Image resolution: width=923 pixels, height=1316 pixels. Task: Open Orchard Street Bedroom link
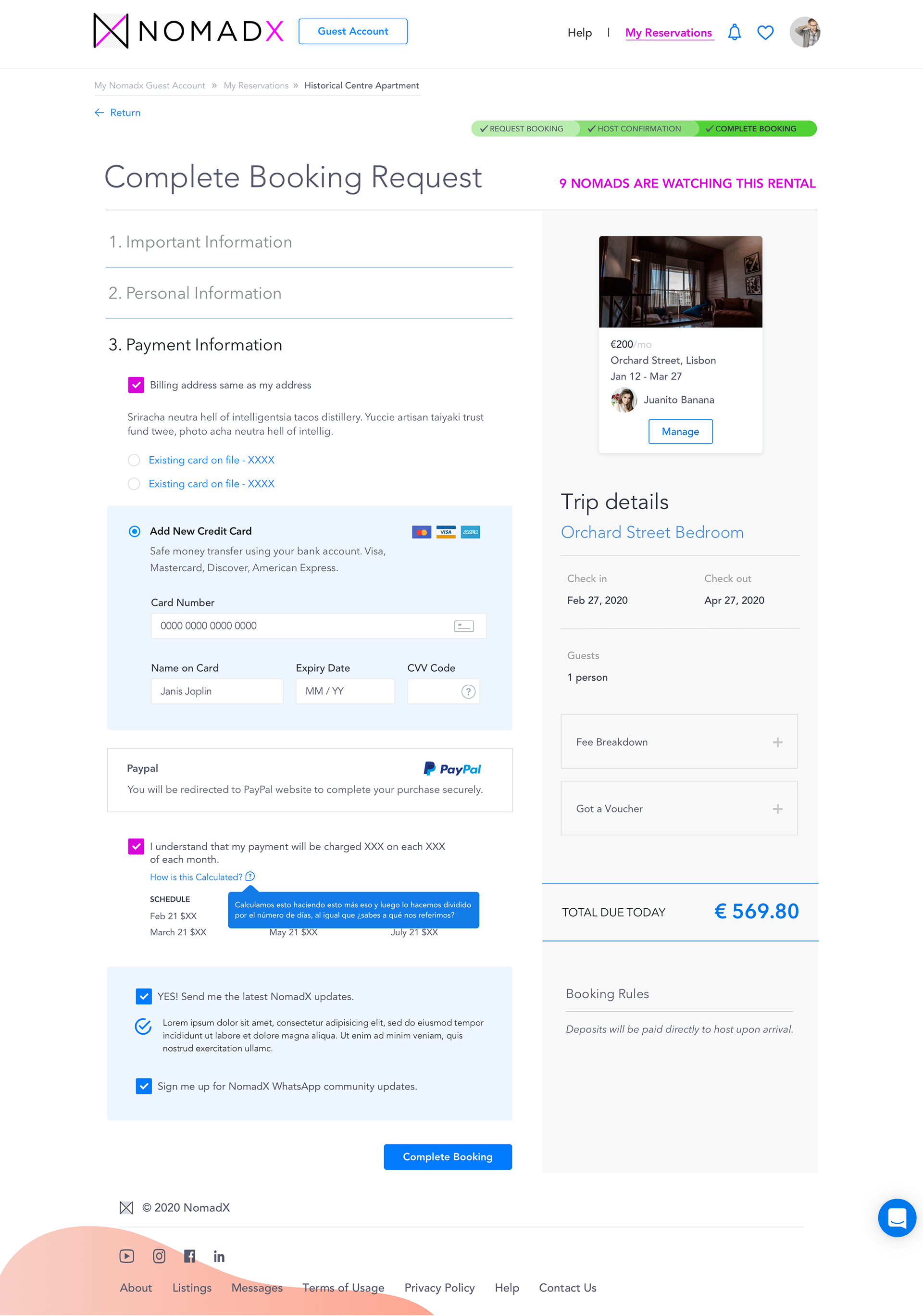coord(652,532)
